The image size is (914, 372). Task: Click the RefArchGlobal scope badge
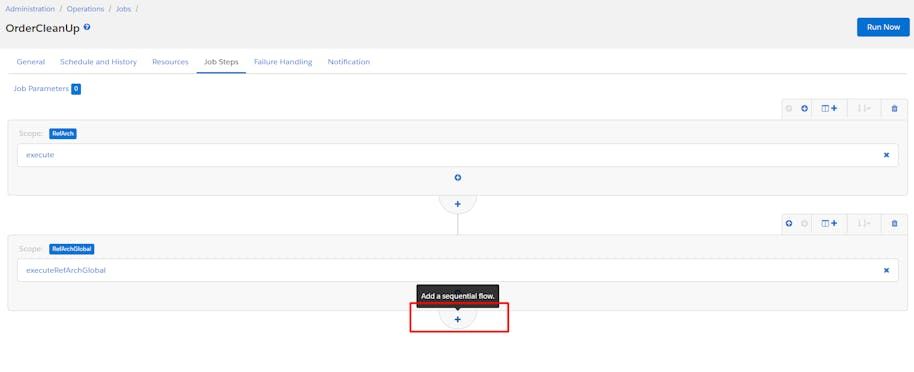point(72,249)
